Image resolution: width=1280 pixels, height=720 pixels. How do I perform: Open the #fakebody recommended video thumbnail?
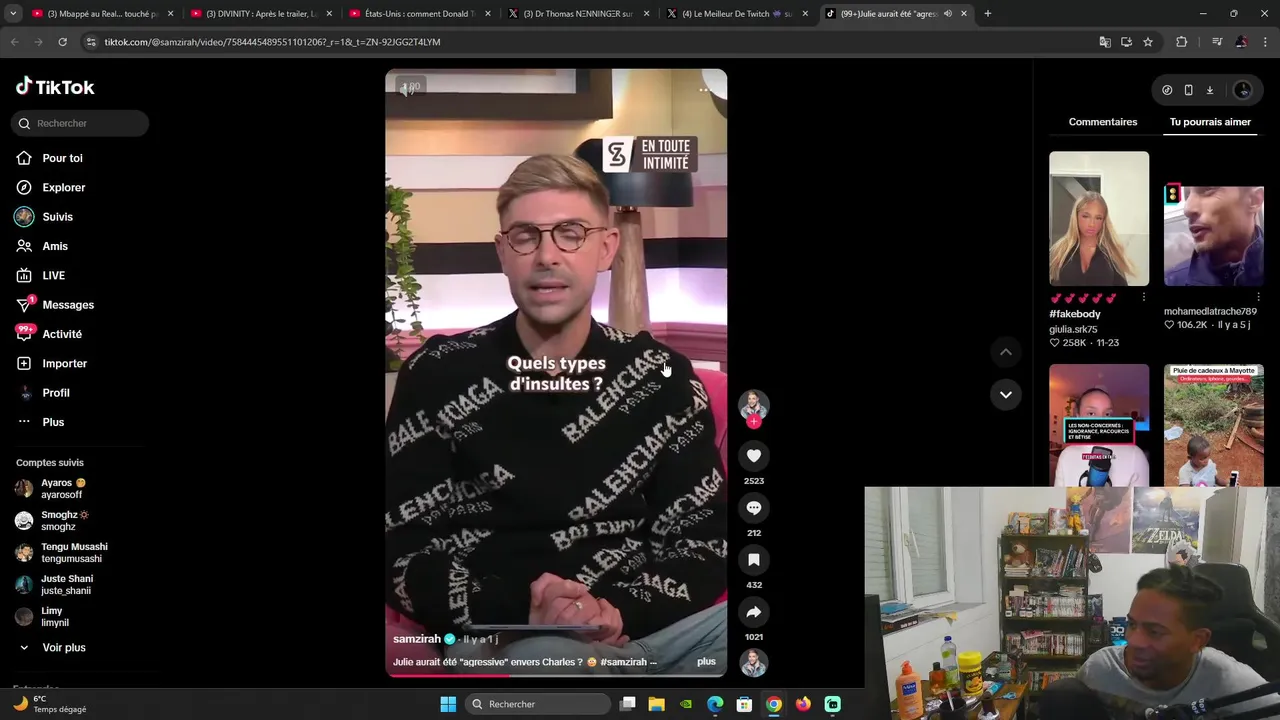pos(1099,219)
